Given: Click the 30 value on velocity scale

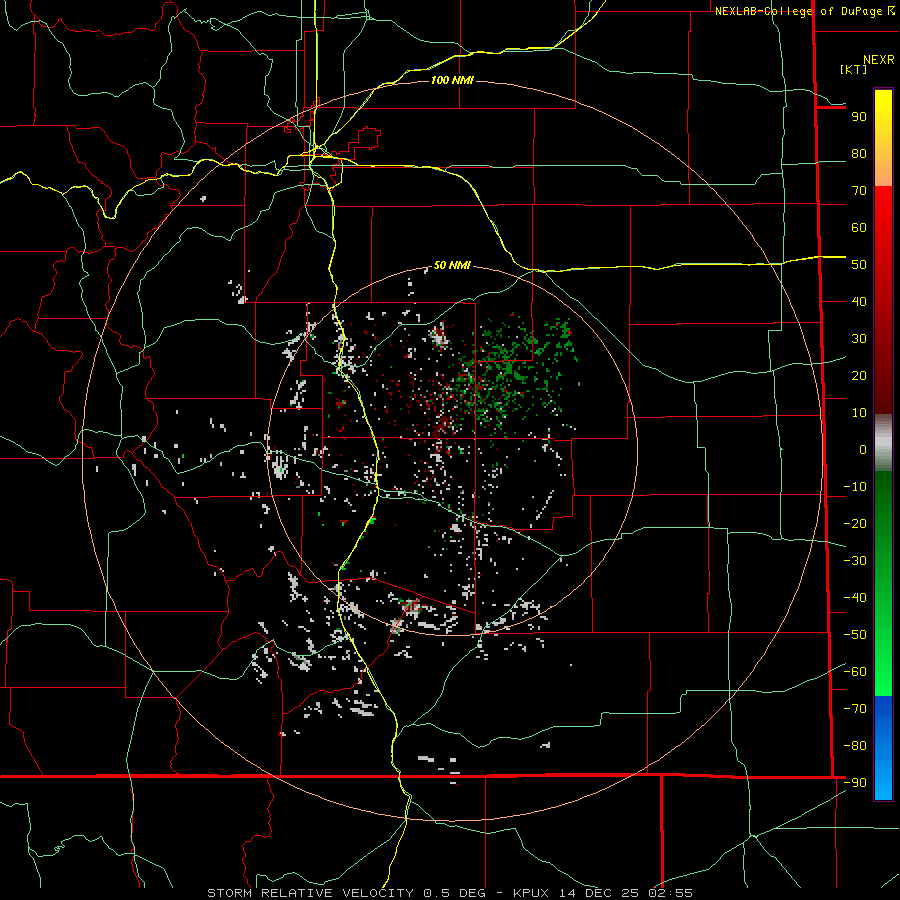Looking at the screenshot, I should click(859, 339).
